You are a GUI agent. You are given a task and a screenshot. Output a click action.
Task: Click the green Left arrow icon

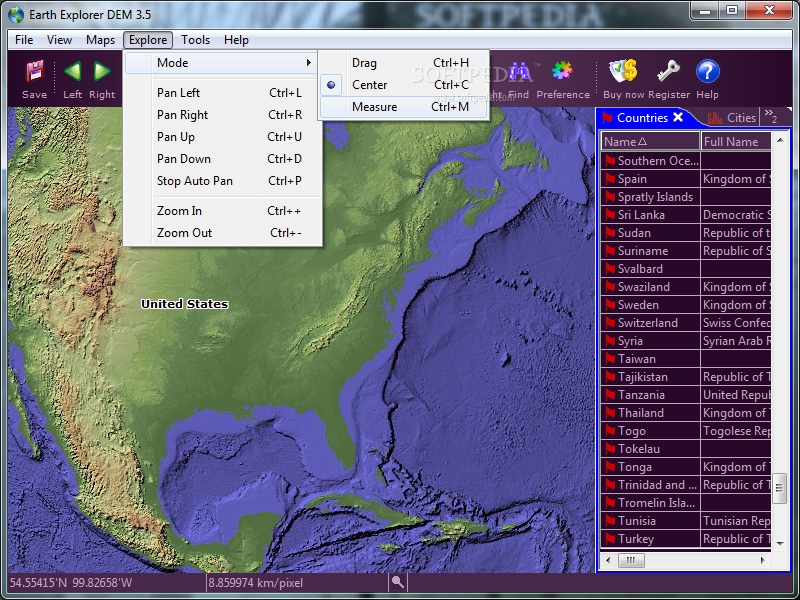click(x=72, y=71)
